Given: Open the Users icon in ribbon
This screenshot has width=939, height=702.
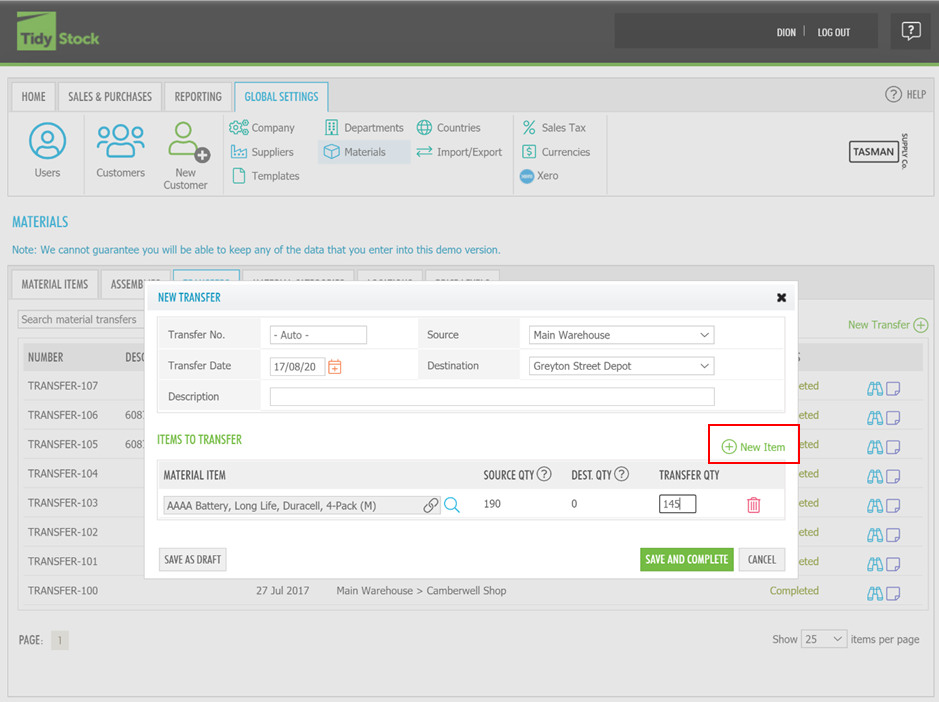Looking at the screenshot, I should [47, 142].
